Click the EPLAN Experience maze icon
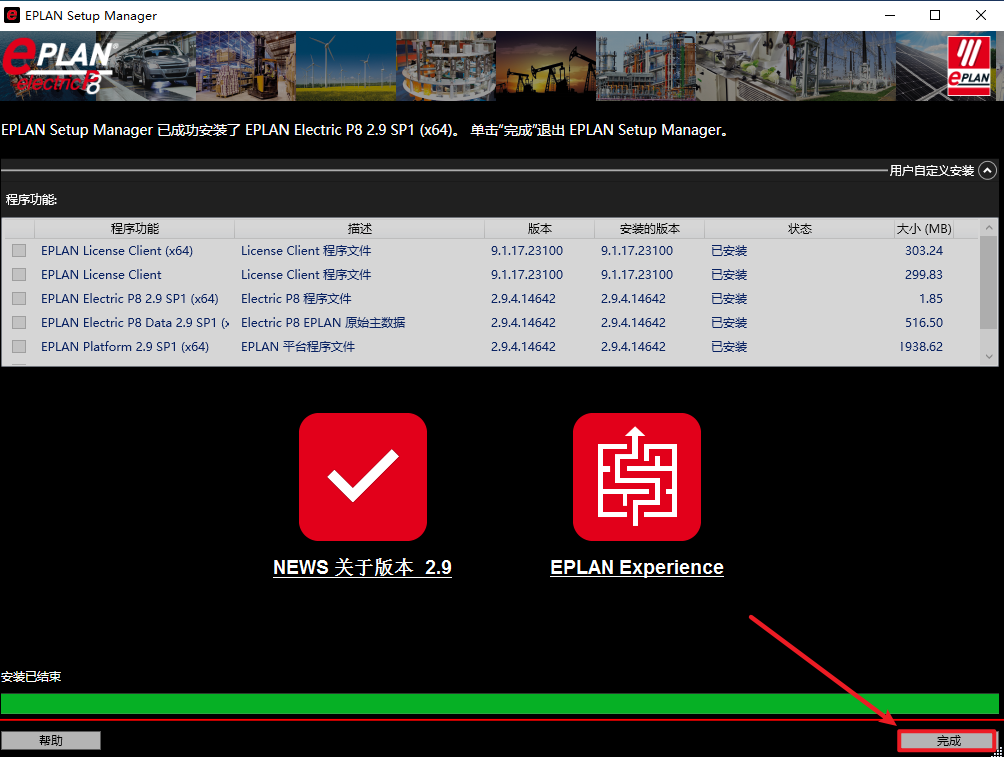Image resolution: width=1004 pixels, height=757 pixels. tap(637, 477)
